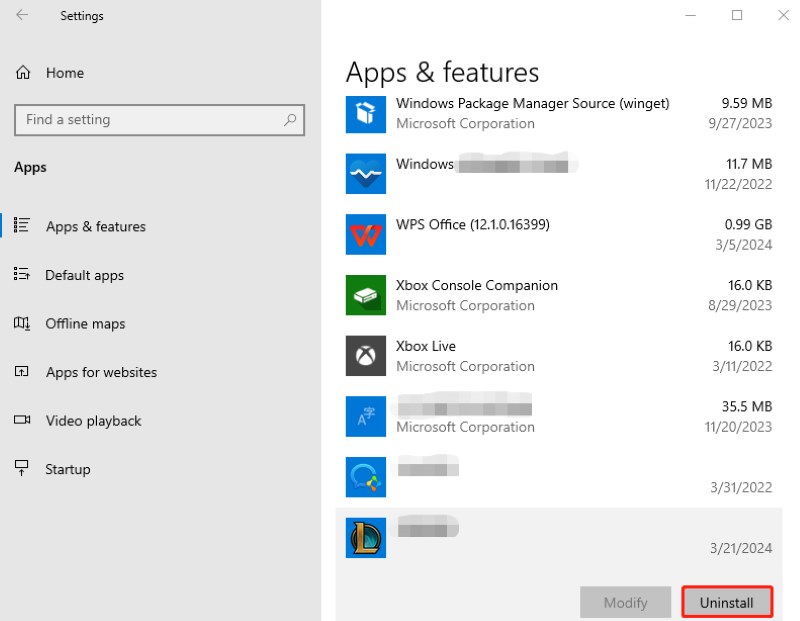Screen dimensions: 800x621
Task: Click the WPS Office icon
Action: [366, 234]
